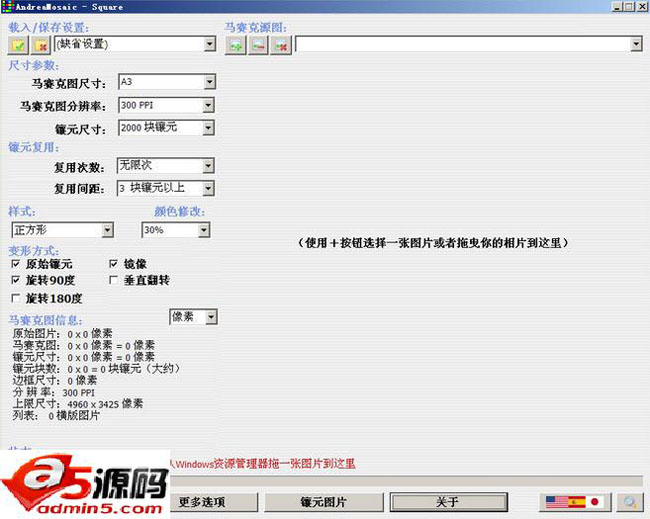Screen dimensions: 650x519
Task: Click the 关于 button
Action: point(448,502)
